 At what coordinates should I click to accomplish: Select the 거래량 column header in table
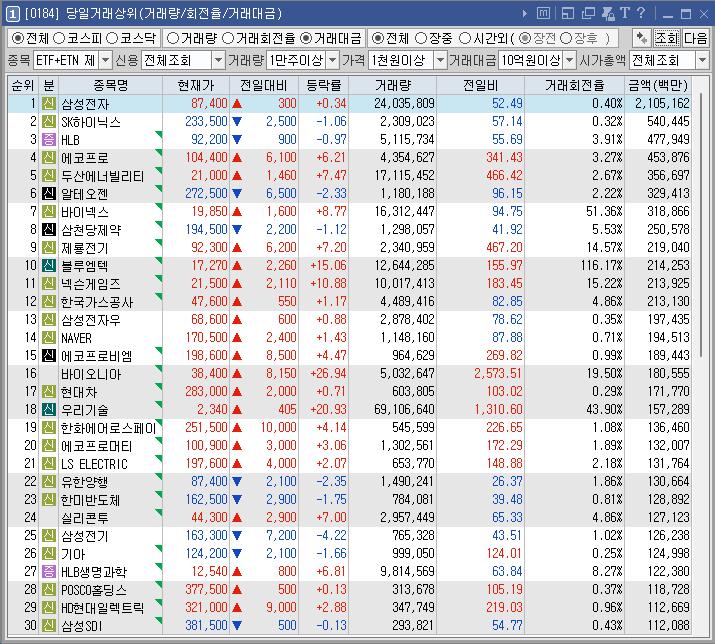[393, 85]
